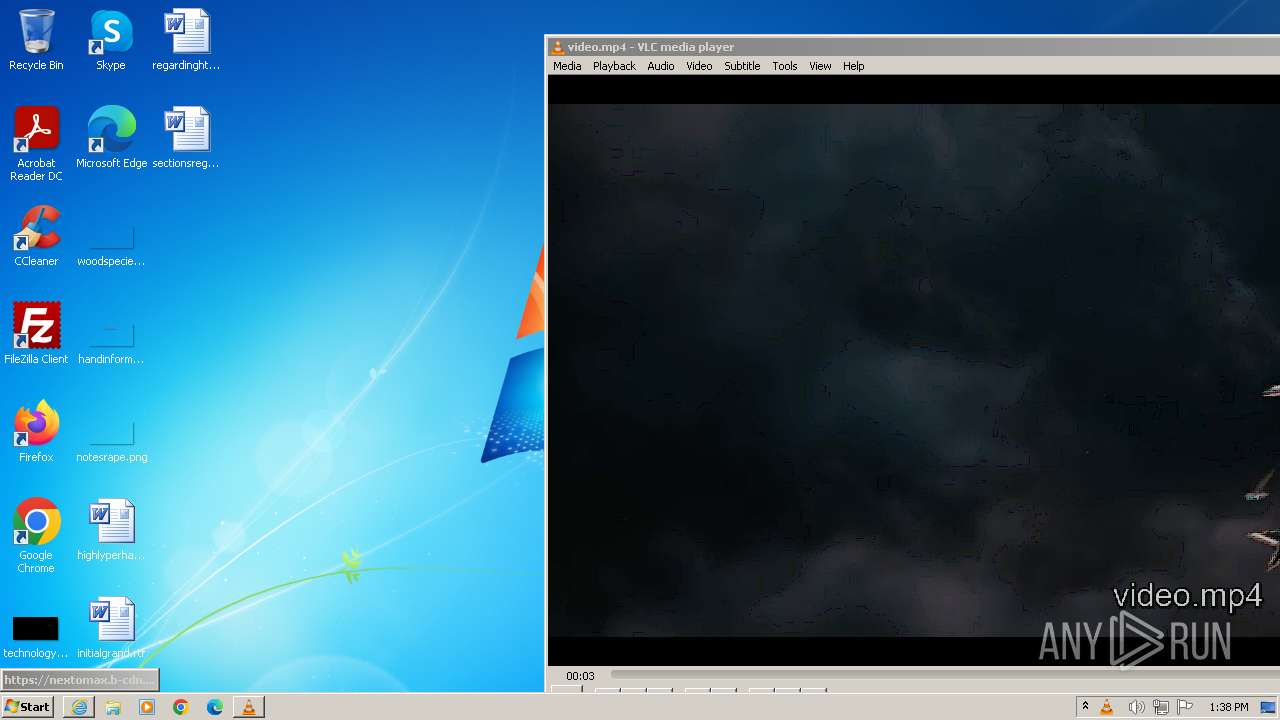Launch Firefox from the desktop

click(36, 432)
